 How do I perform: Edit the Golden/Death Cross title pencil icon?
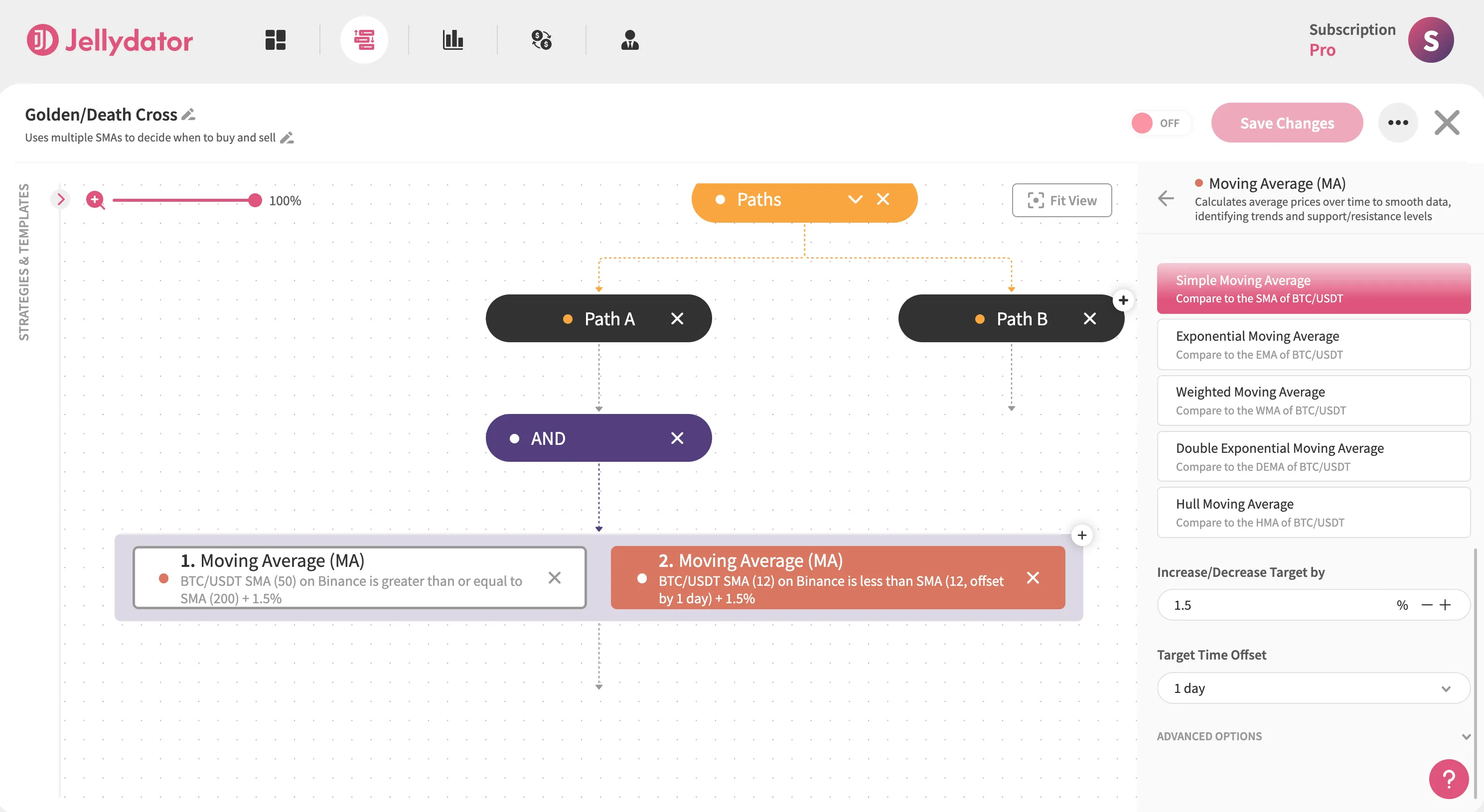click(x=188, y=115)
